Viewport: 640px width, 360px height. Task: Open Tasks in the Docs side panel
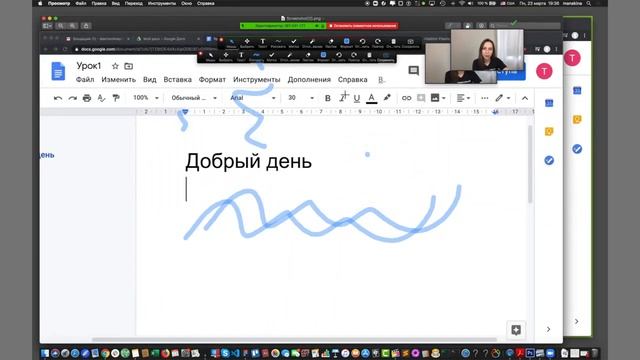[x=549, y=160]
